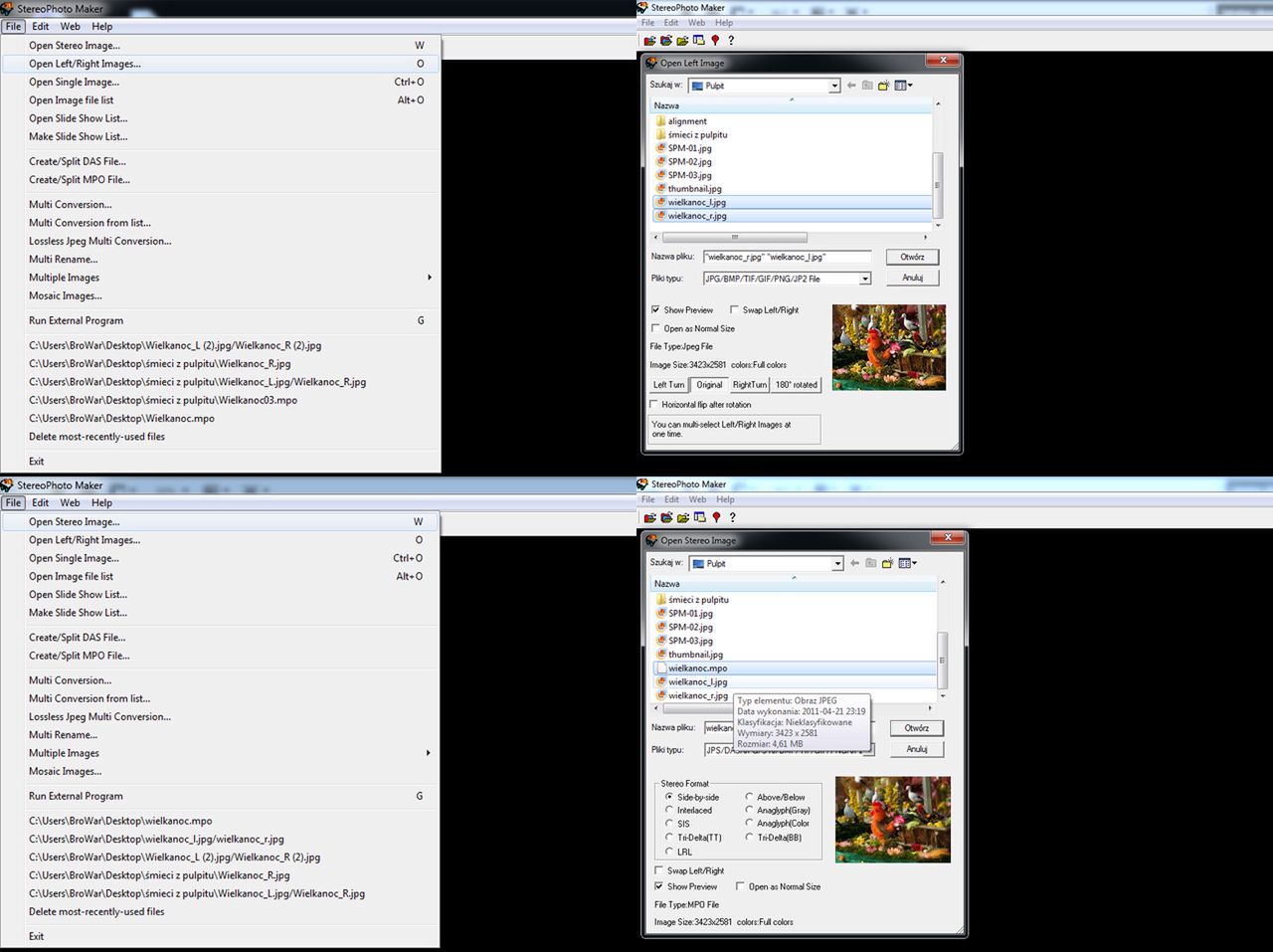Expand the Szukaj w combo in the Open Left Image dialog
The width and height of the screenshot is (1273, 952).
tap(834, 87)
